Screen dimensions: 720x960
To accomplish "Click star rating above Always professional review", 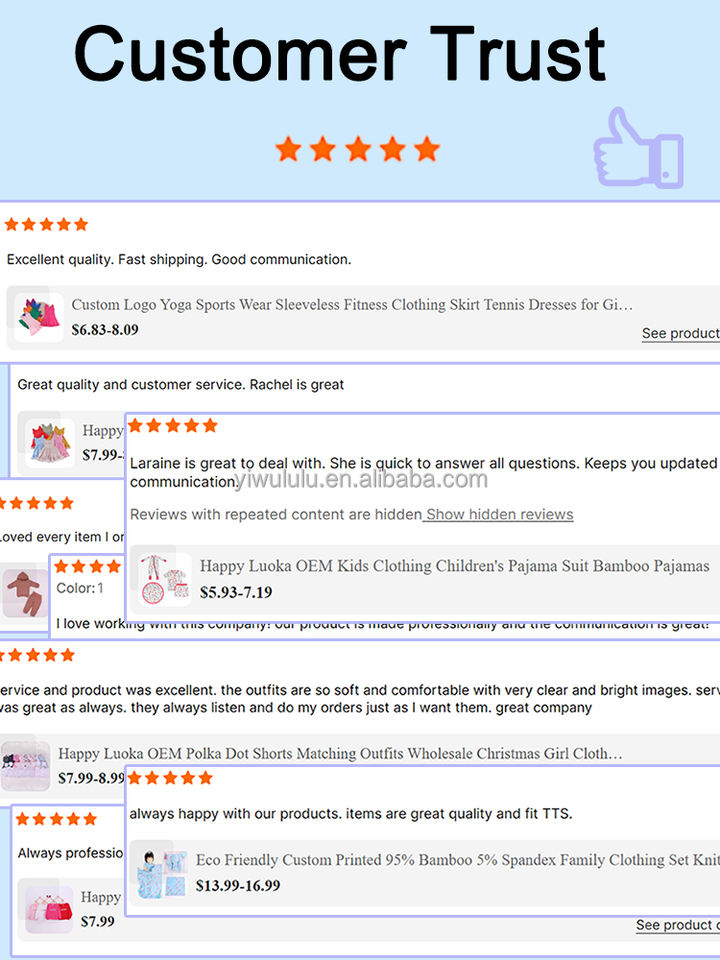I will click(56, 819).
